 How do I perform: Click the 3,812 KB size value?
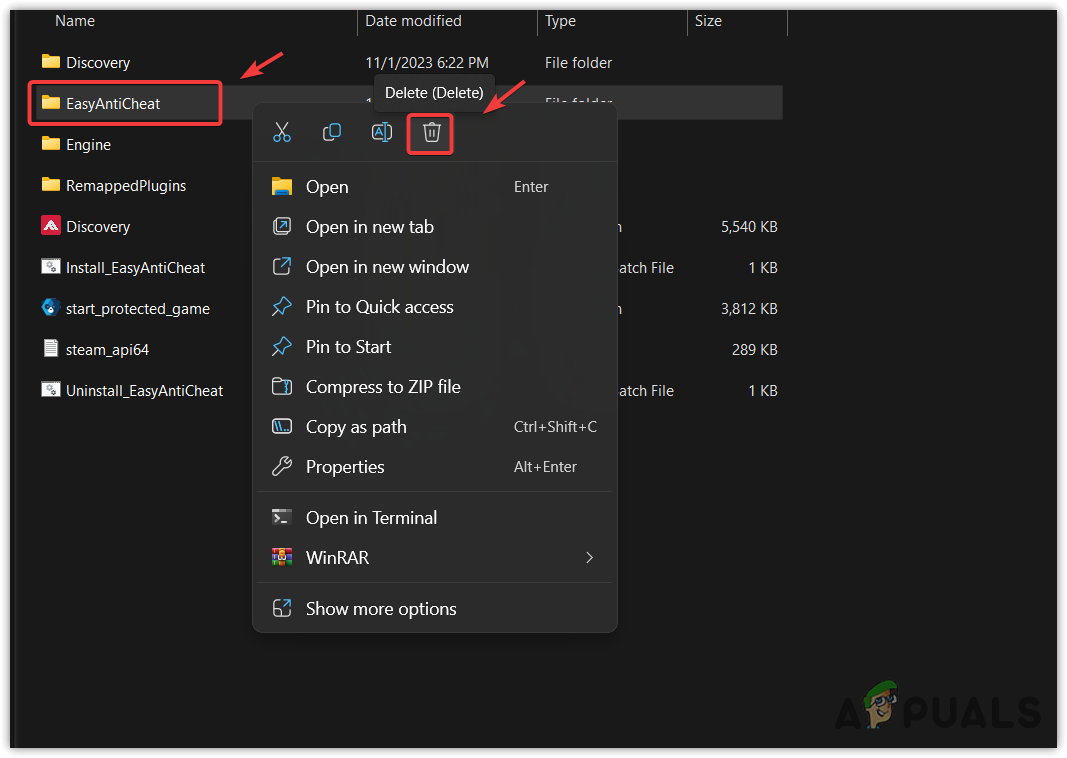click(749, 309)
